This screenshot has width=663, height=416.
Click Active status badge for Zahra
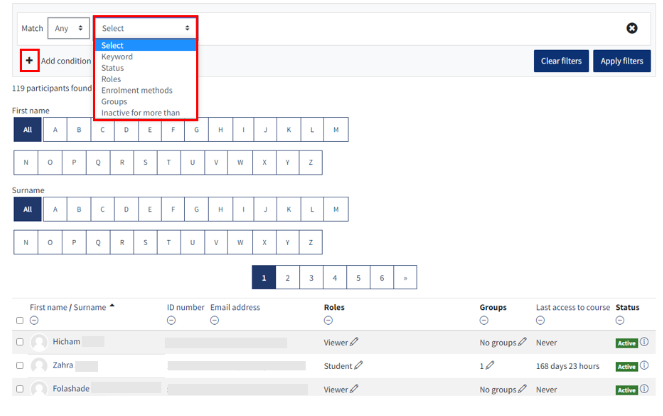(627, 367)
